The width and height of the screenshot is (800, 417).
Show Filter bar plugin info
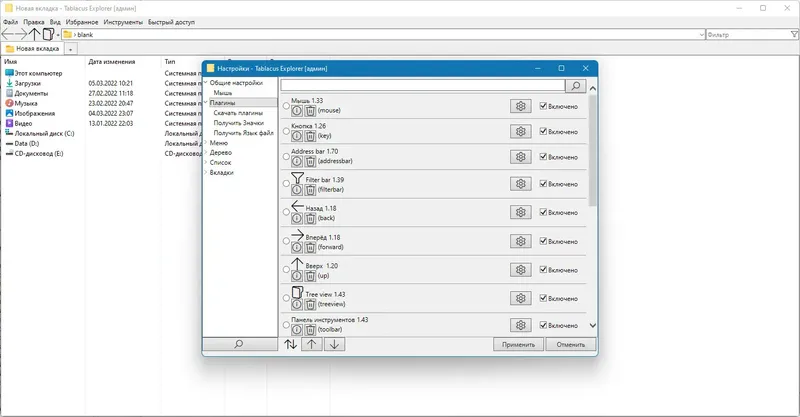tap(297, 190)
